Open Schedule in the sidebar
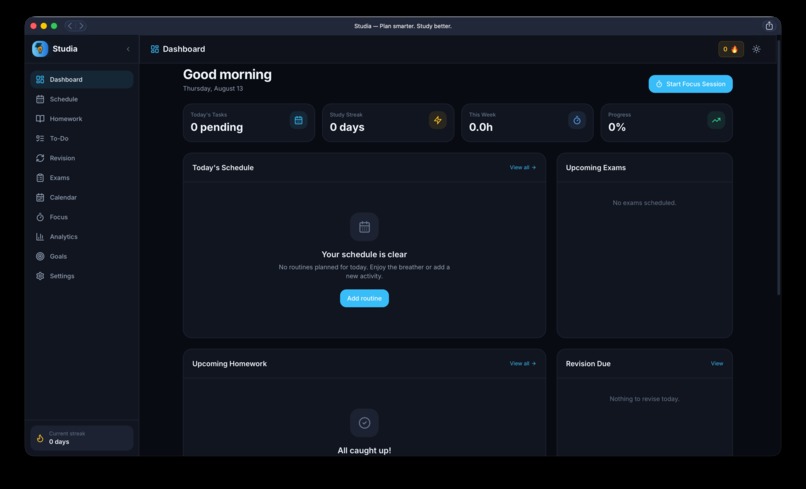Image resolution: width=806 pixels, height=489 pixels. (x=82, y=99)
